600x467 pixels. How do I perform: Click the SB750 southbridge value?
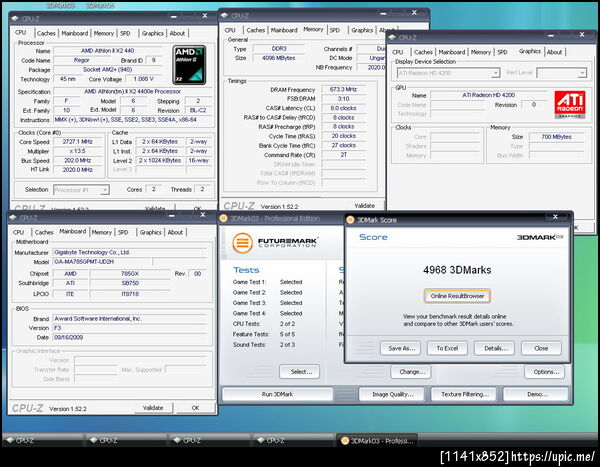[x=130, y=283]
